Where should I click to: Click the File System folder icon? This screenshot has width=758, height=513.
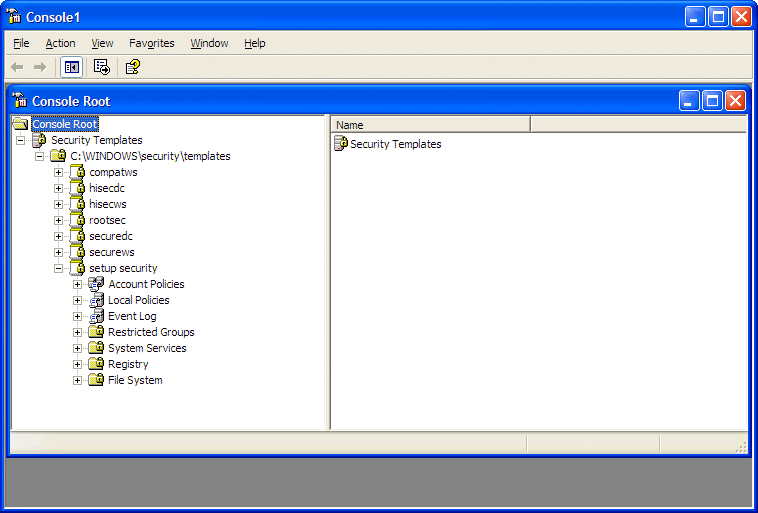pos(96,380)
